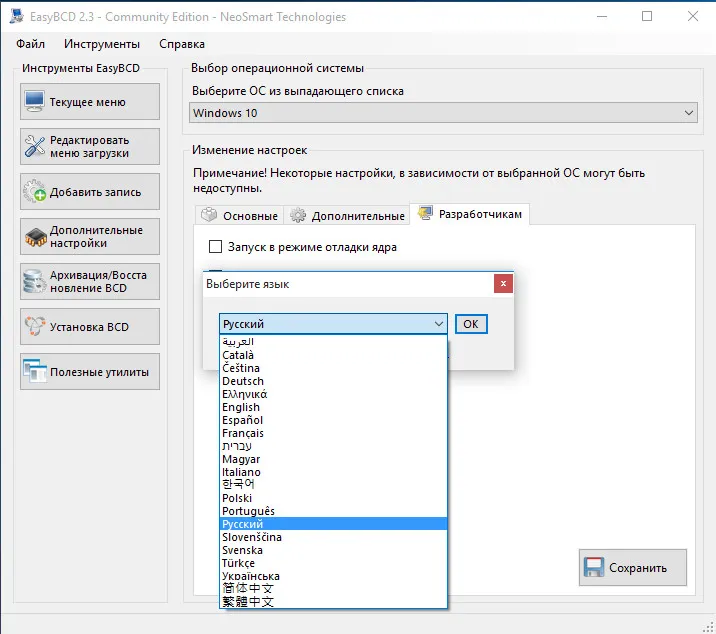Open Полезные утилиты
The image size is (716, 634).
[90, 371]
